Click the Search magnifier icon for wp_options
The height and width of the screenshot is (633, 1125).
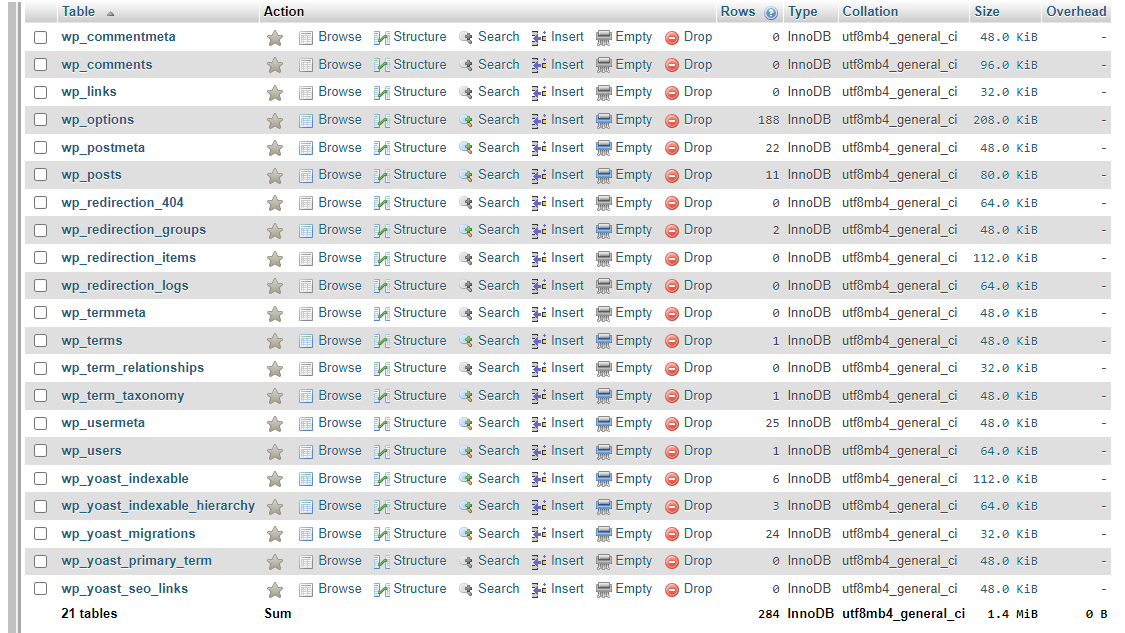click(466, 121)
